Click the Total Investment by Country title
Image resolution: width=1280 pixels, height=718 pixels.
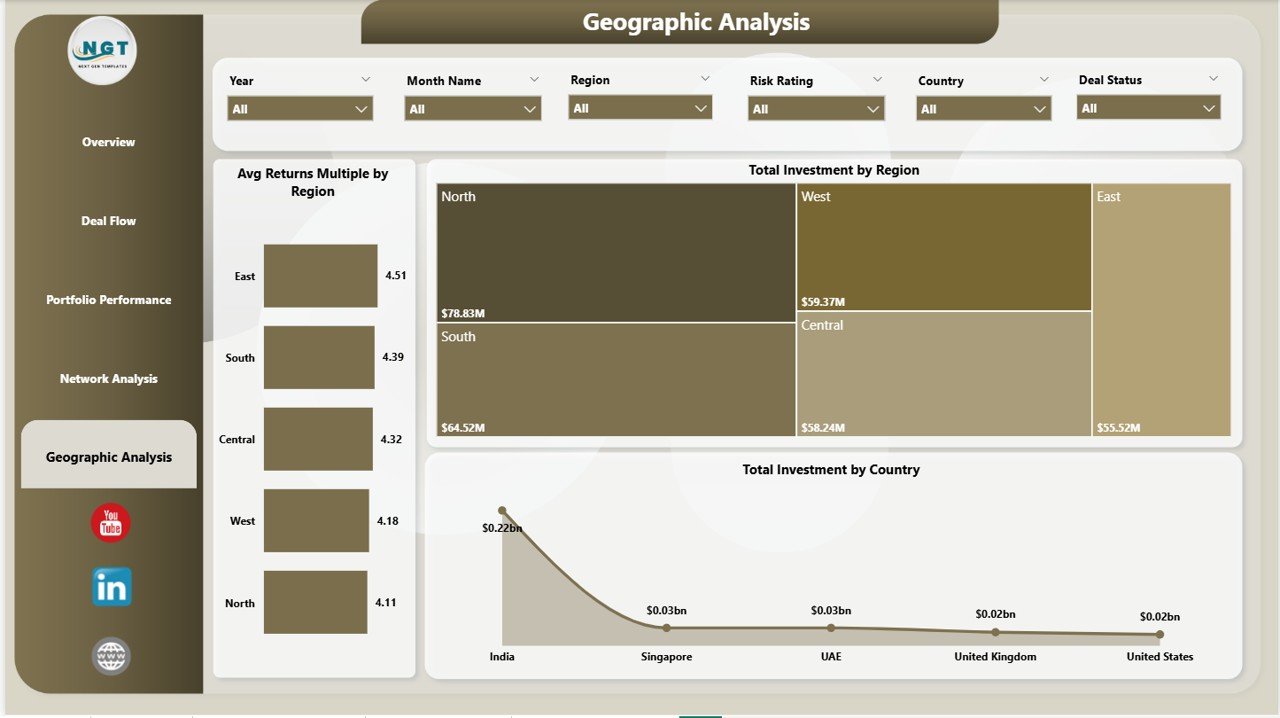(831, 469)
